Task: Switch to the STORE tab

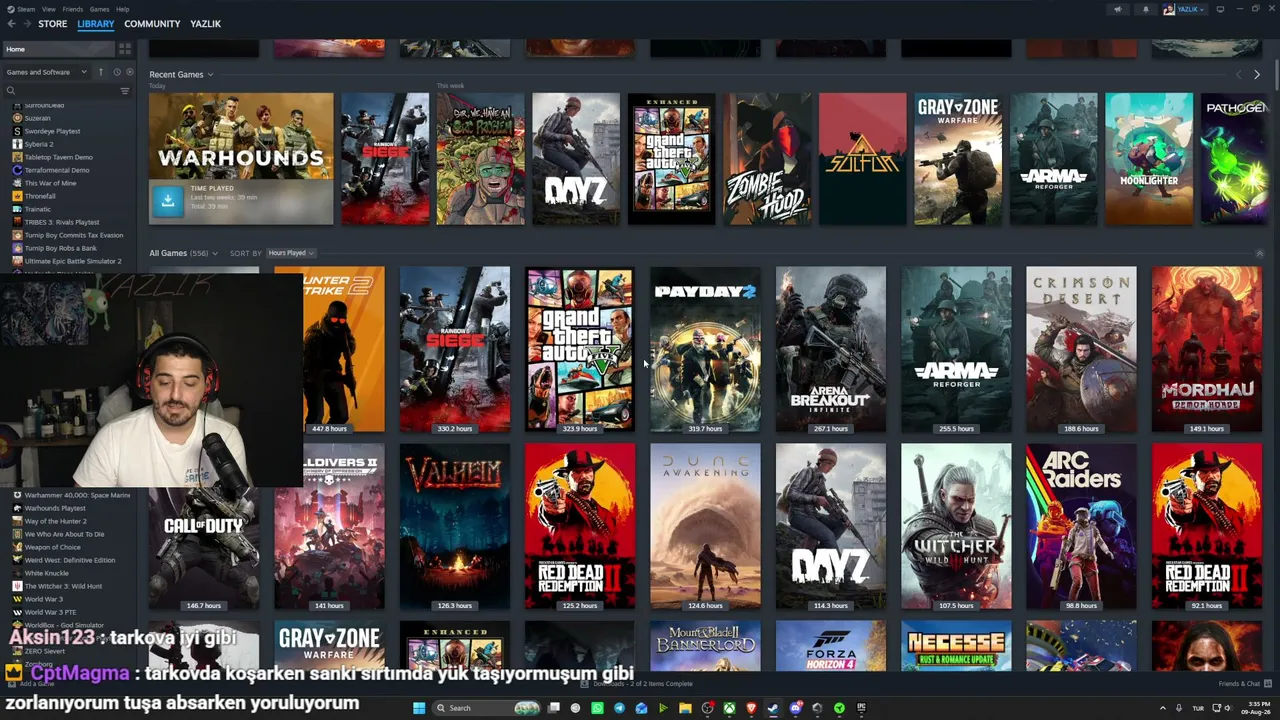Action: 52,24
